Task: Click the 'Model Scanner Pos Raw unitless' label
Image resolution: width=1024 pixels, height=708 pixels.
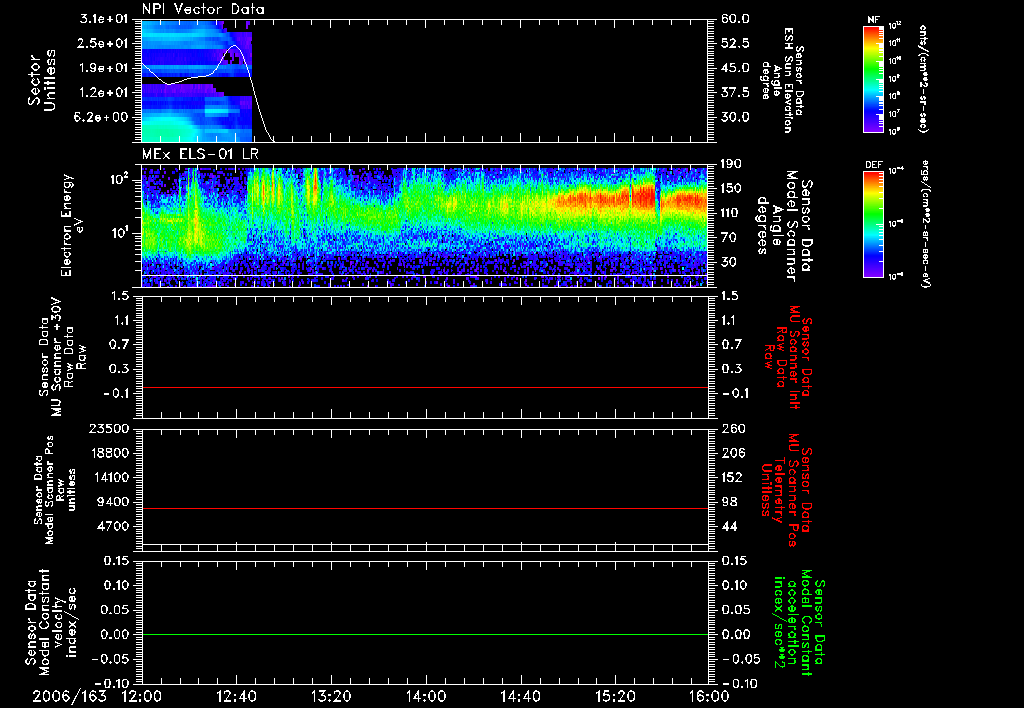Action: point(56,490)
